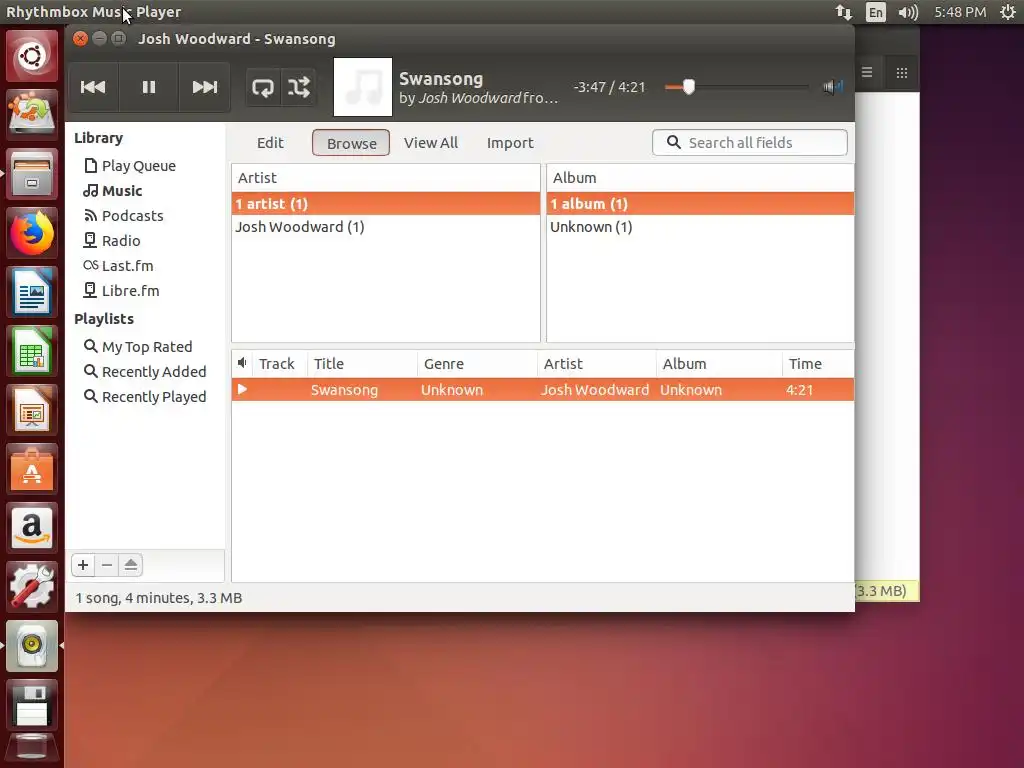Image resolution: width=1024 pixels, height=768 pixels.
Task: Select '1 artist (1)' row
Action: point(386,204)
